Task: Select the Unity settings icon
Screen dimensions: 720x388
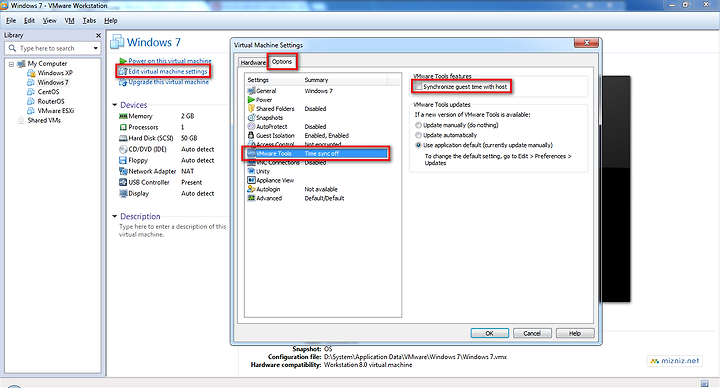Action: tap(251, 171)
